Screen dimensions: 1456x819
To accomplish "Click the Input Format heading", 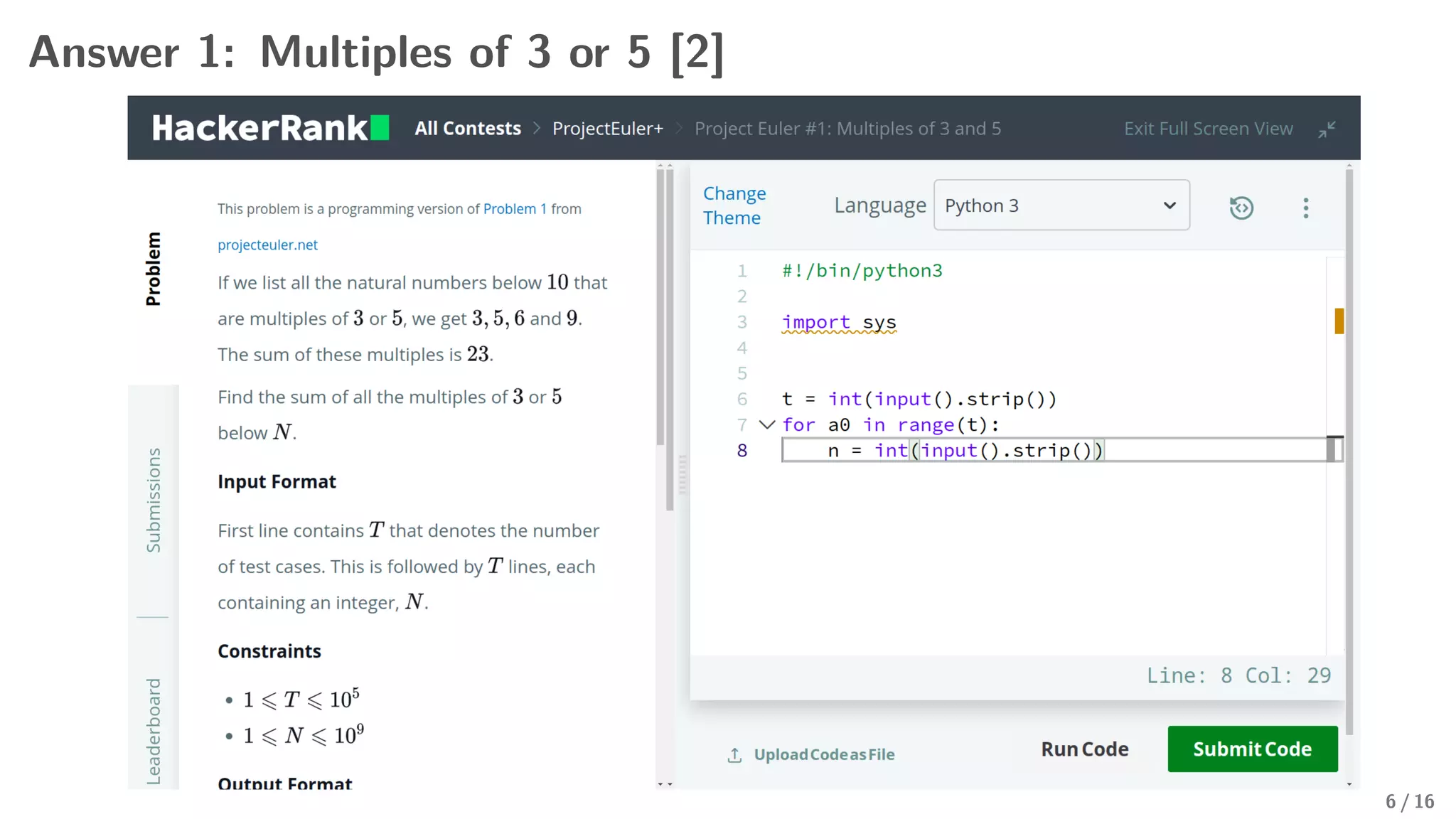I will point(277,482).
